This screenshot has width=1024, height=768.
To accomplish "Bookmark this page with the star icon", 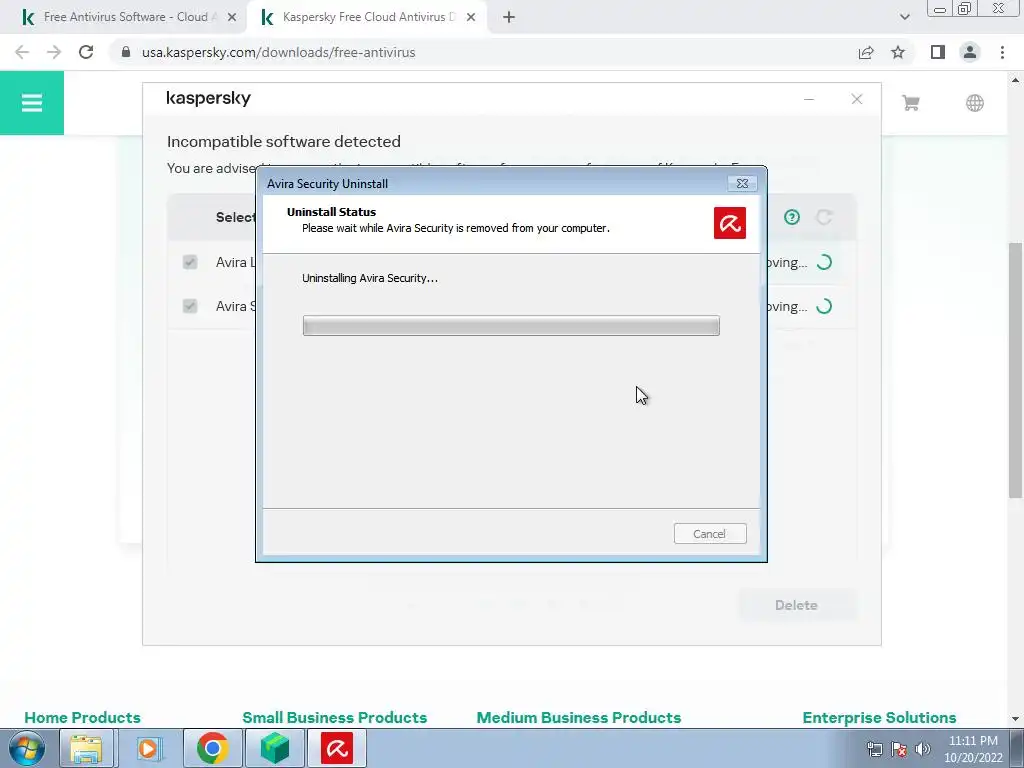I will [898, 52].
